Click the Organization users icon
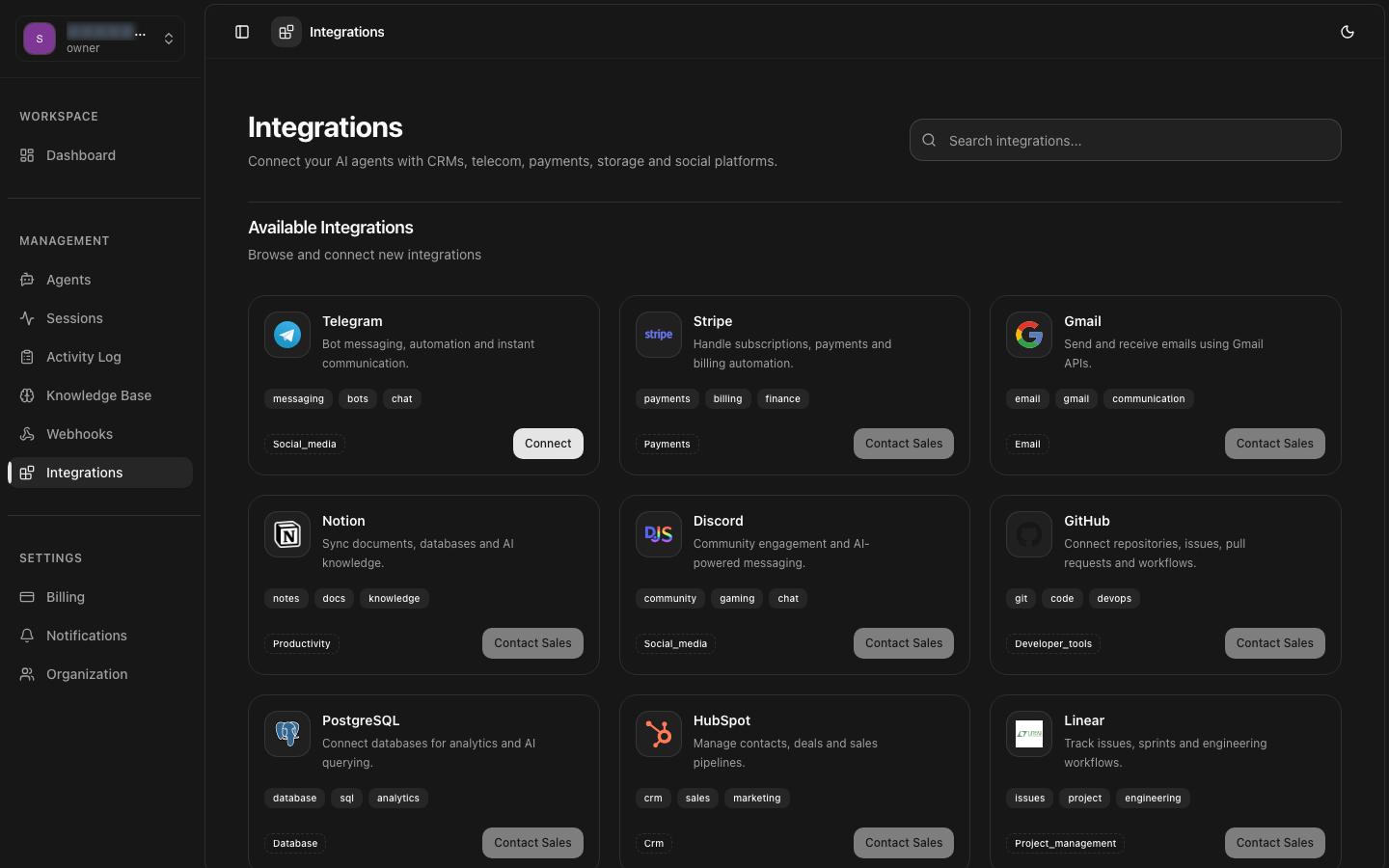1389x868 pixels. (27, 674)
